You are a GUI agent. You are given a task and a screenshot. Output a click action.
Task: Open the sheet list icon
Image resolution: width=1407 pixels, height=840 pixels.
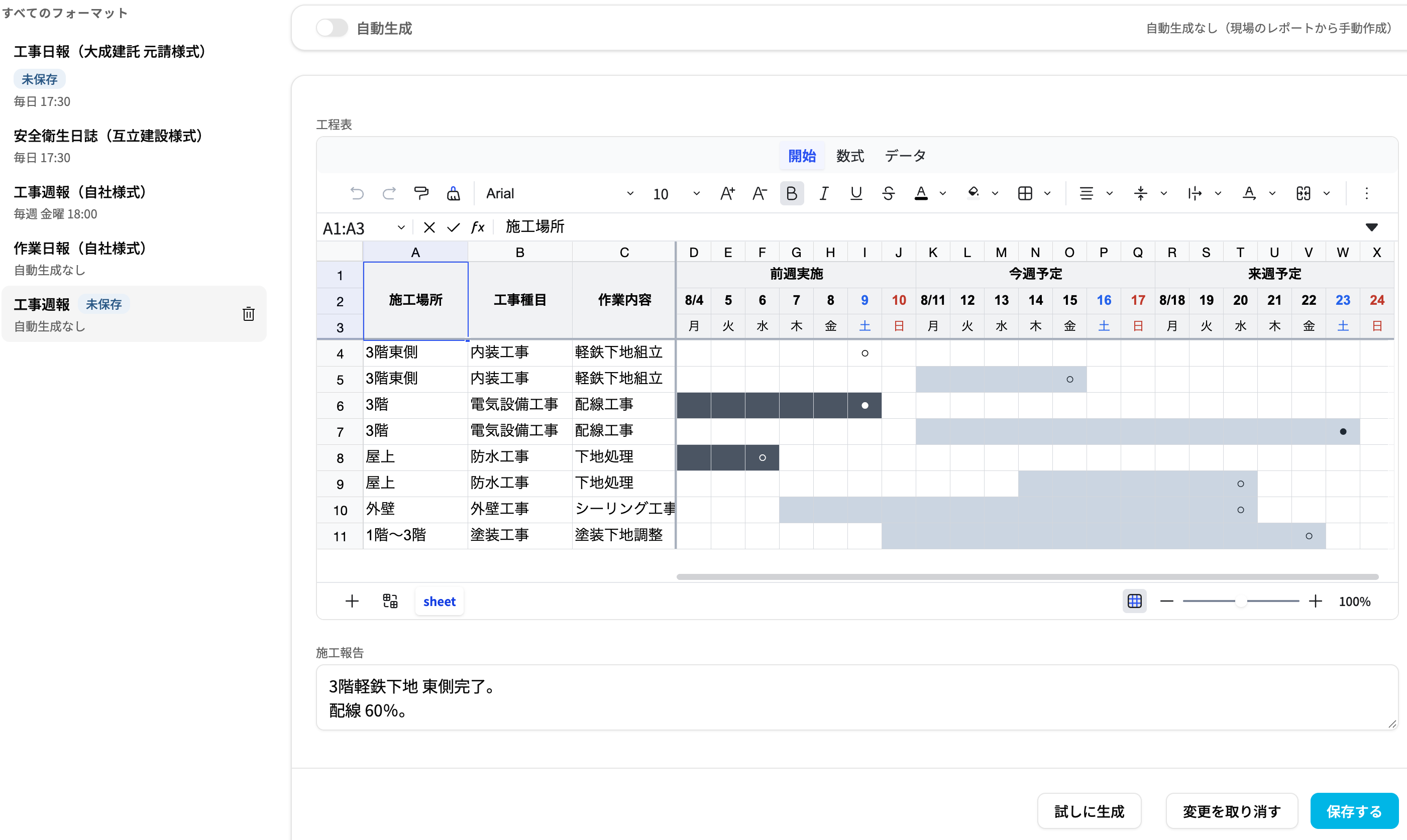pos(390,601)
